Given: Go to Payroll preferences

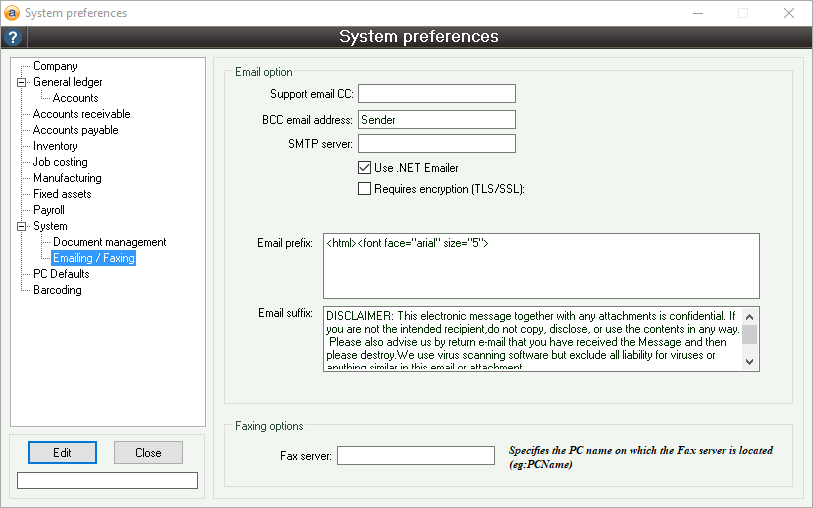Looking at the screenshot, I should (x=48, y=210).
